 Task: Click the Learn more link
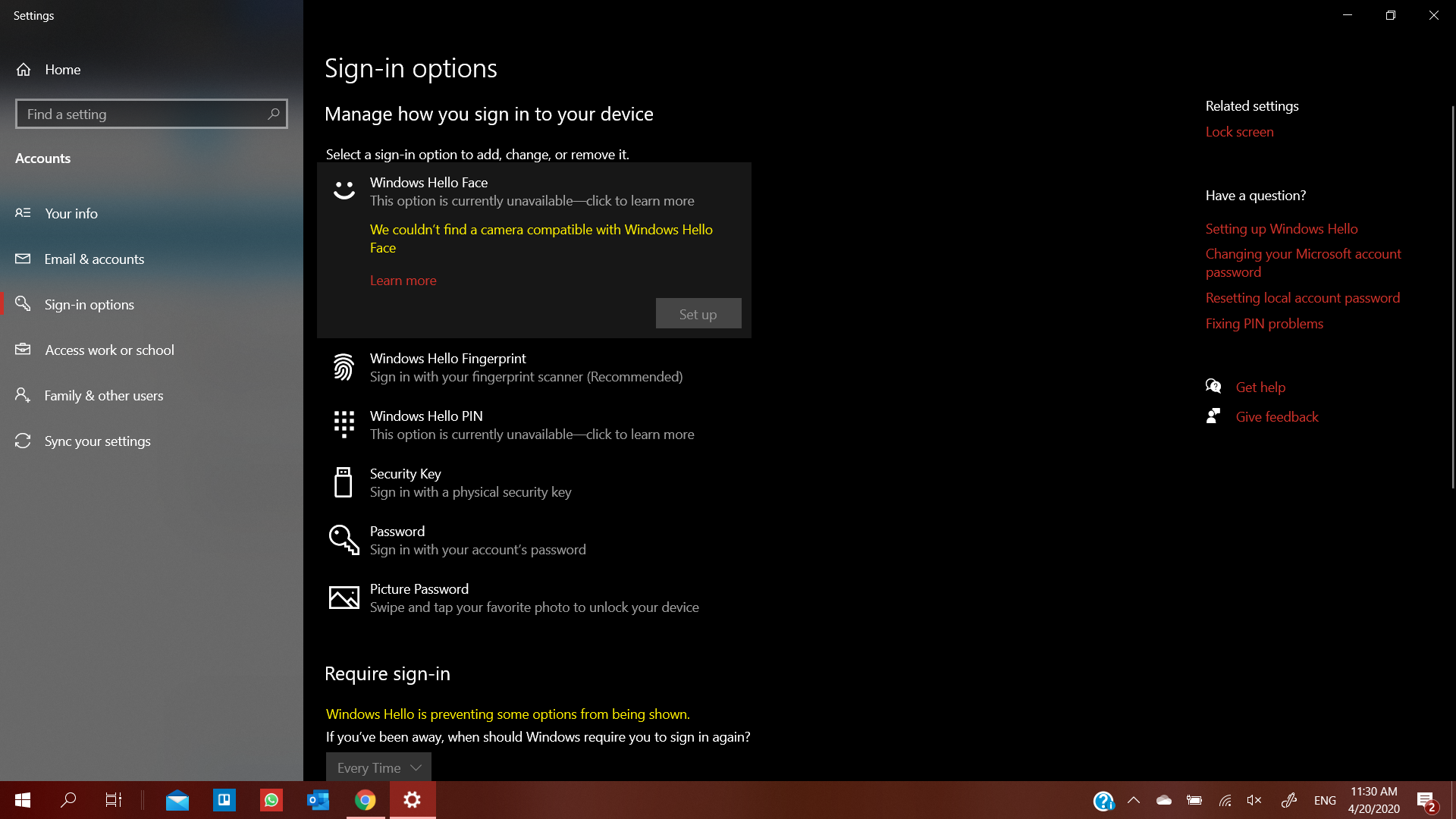coord(403,281)
